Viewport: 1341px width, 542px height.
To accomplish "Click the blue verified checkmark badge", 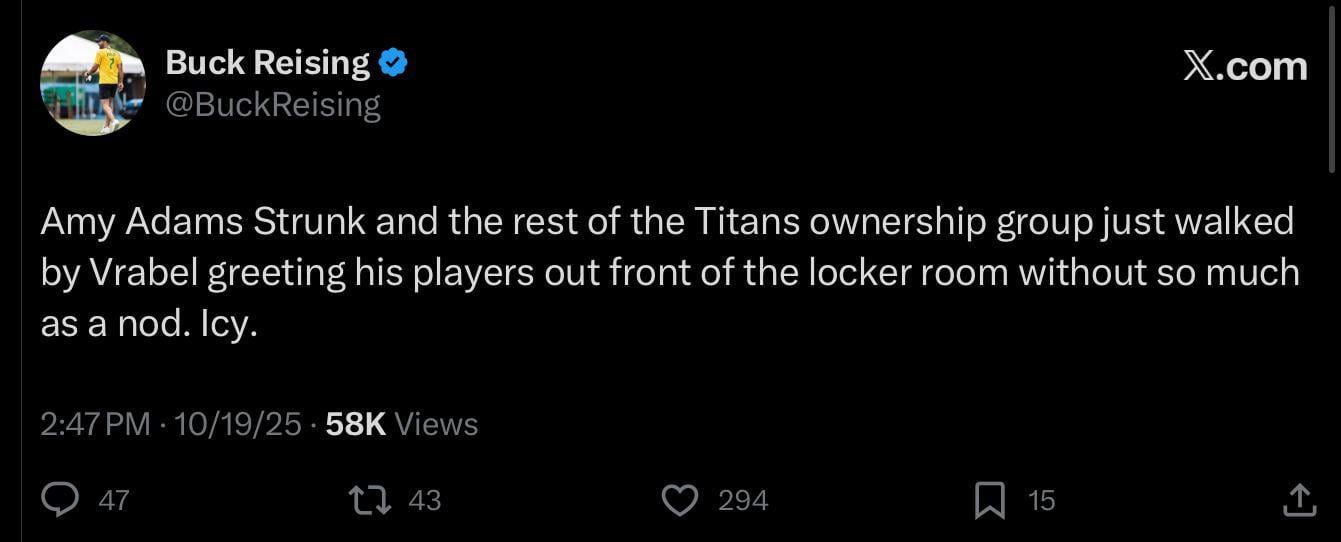I will tap(393, 64).
